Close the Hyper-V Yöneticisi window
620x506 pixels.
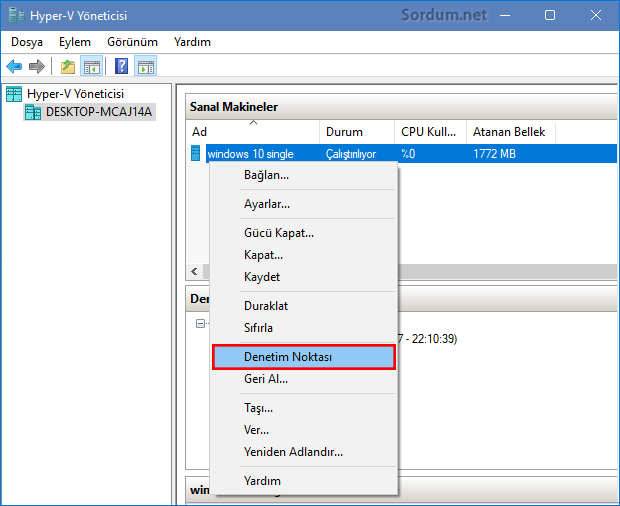[x=595, y=15]
